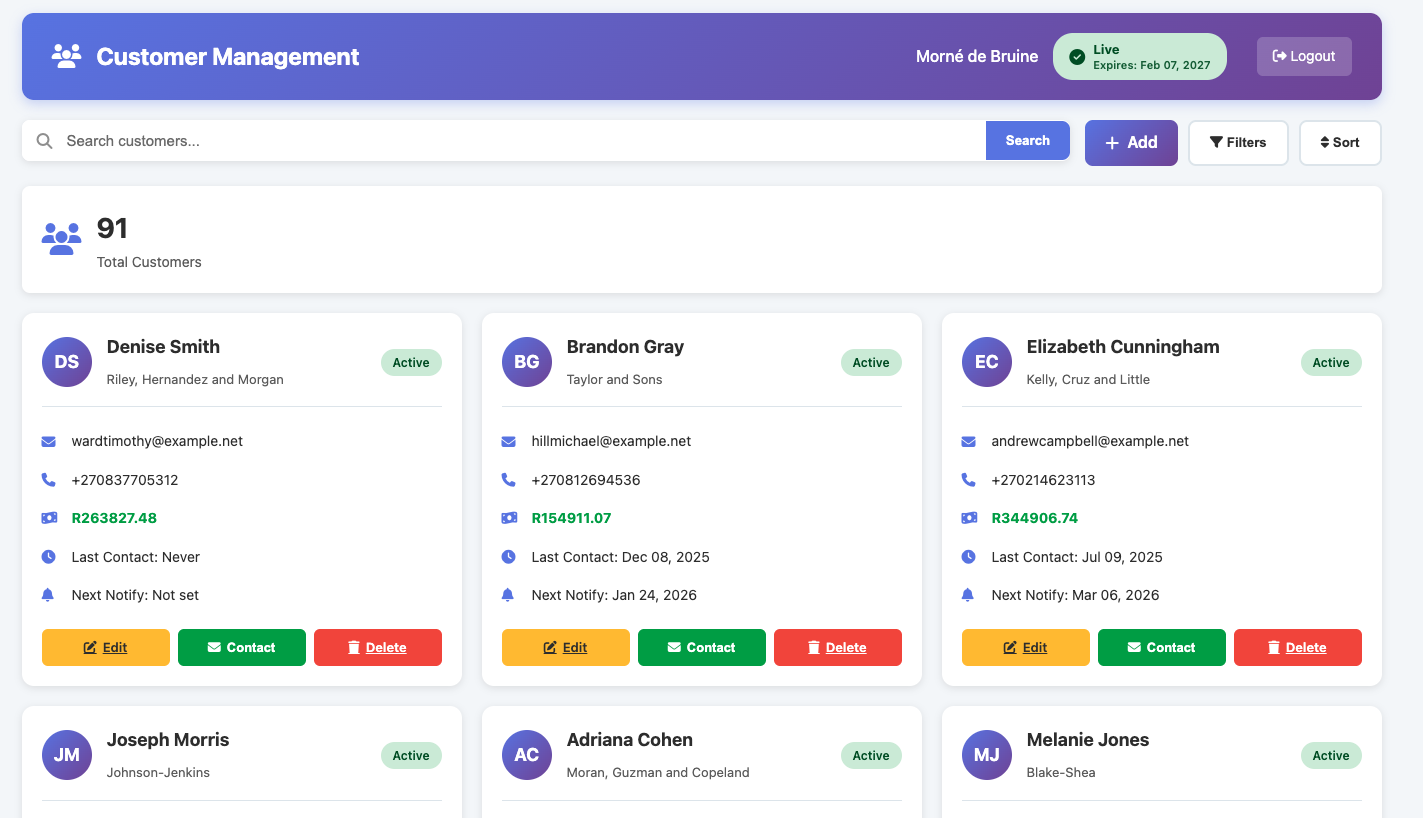Click inside the Search customers input field
Viewport: 1423px width, 818px height.
click(400, 141)
